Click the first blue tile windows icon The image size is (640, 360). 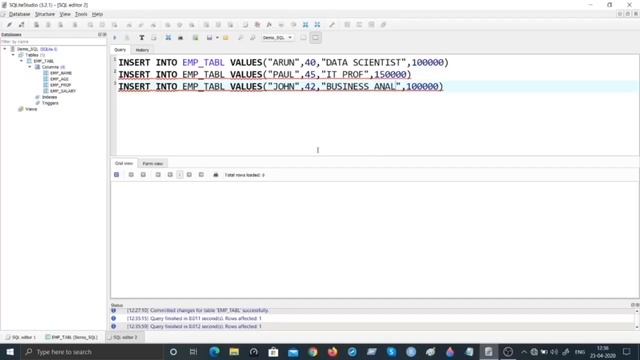[x=305, y=24]
